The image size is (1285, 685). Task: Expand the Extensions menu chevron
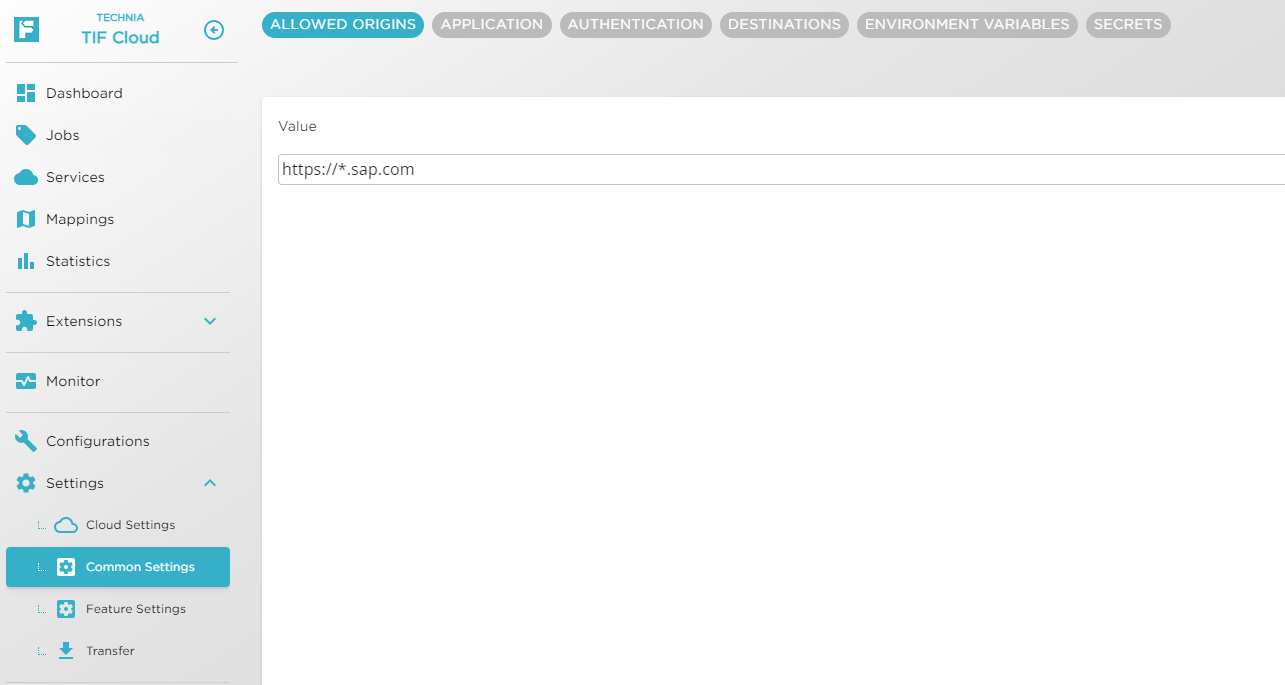click(210, 321)
